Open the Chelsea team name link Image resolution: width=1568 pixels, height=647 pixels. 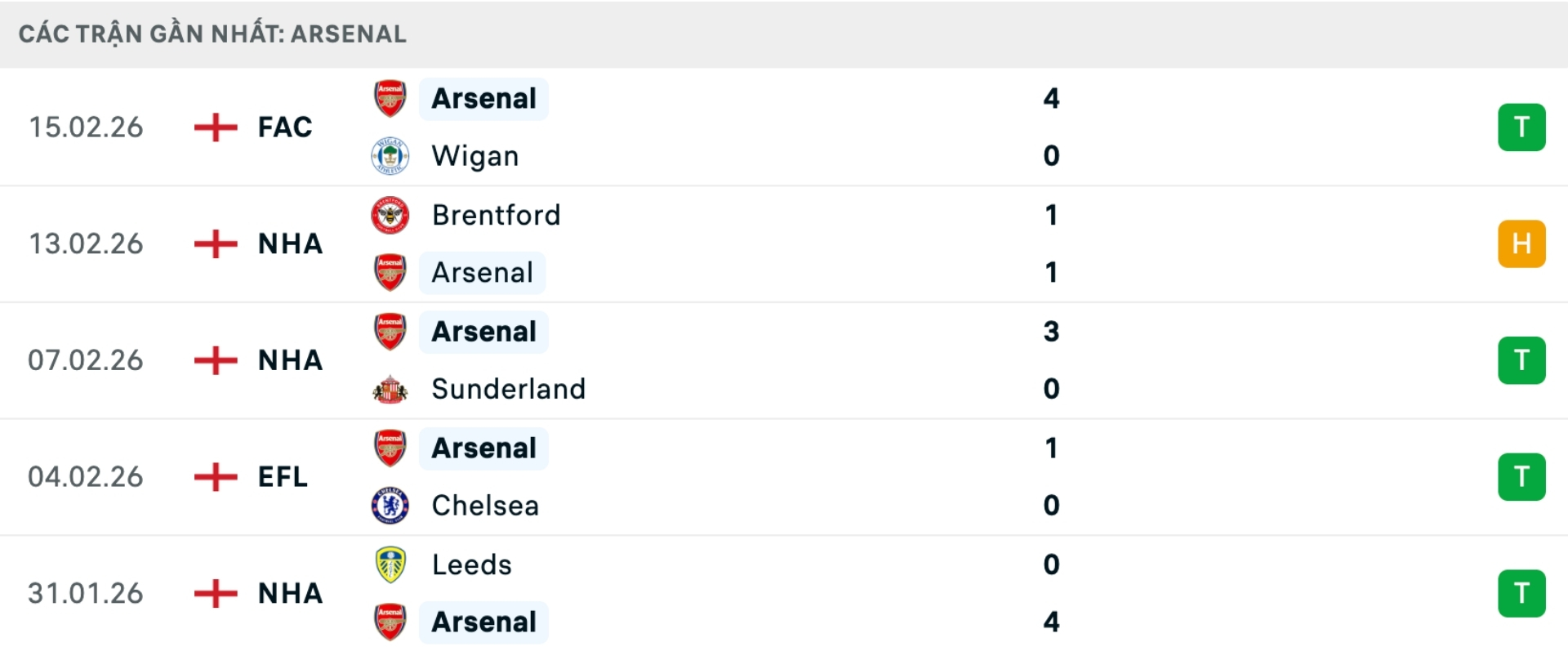tap(484, 506)
